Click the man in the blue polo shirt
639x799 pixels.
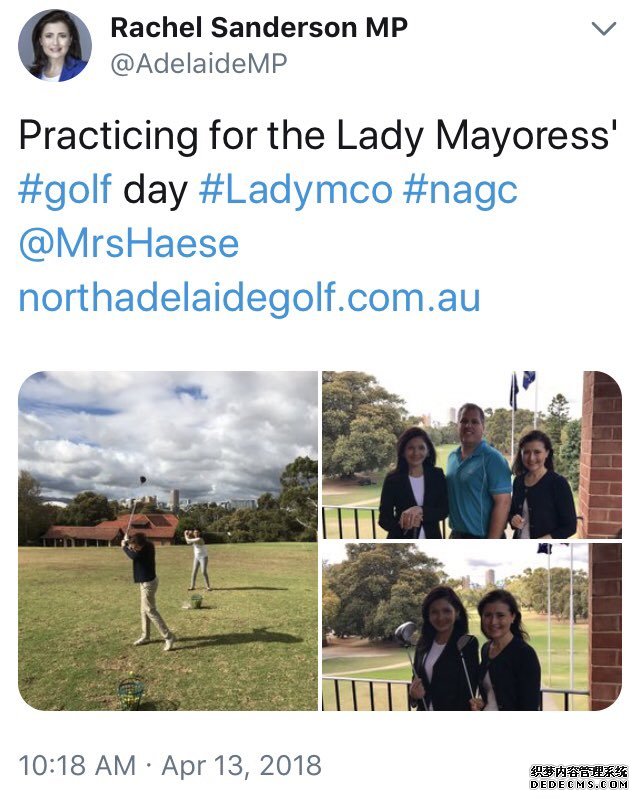coord(477,471)
